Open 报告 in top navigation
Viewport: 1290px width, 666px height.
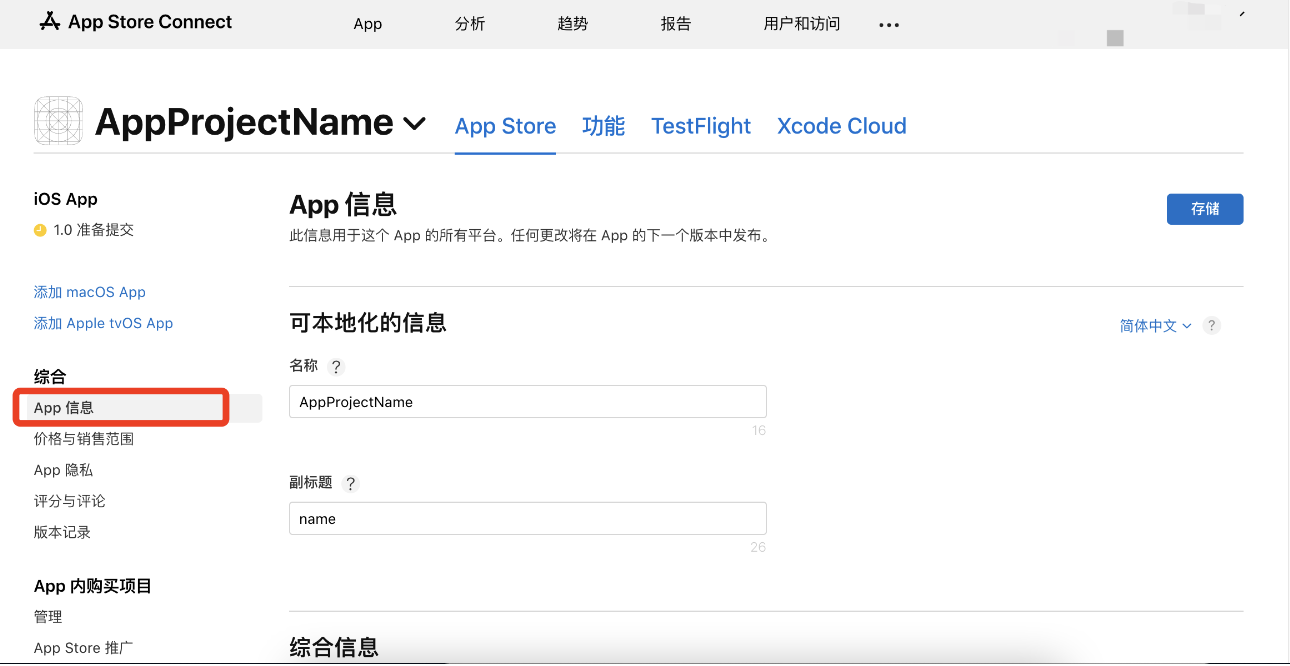pyautogui.click(x=676, y=24)
